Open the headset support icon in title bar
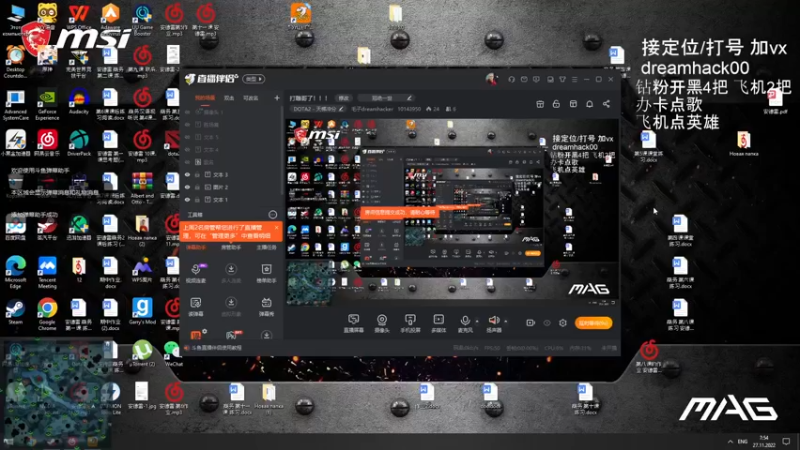 coord(511,79)
